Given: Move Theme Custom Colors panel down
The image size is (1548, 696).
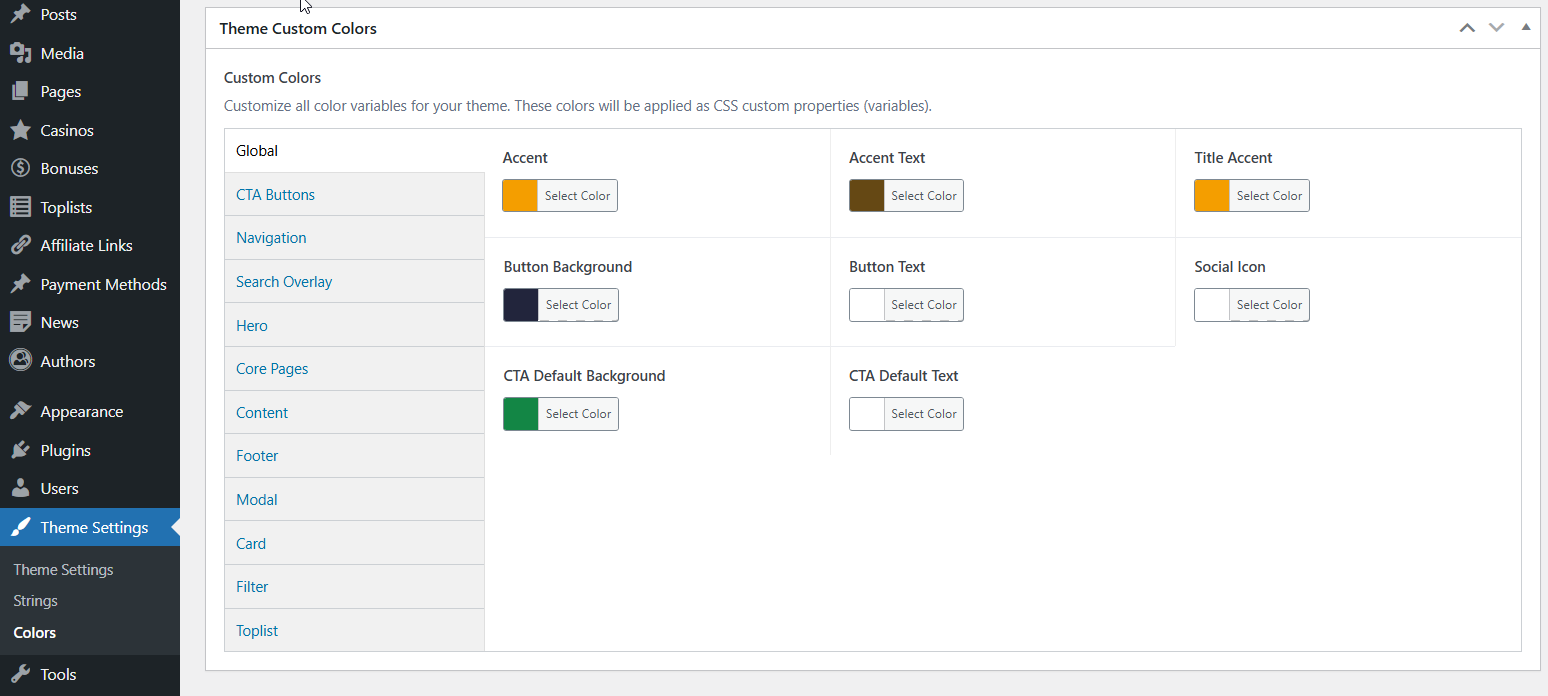Looking at the screenshot, I should pos(1496,27).
